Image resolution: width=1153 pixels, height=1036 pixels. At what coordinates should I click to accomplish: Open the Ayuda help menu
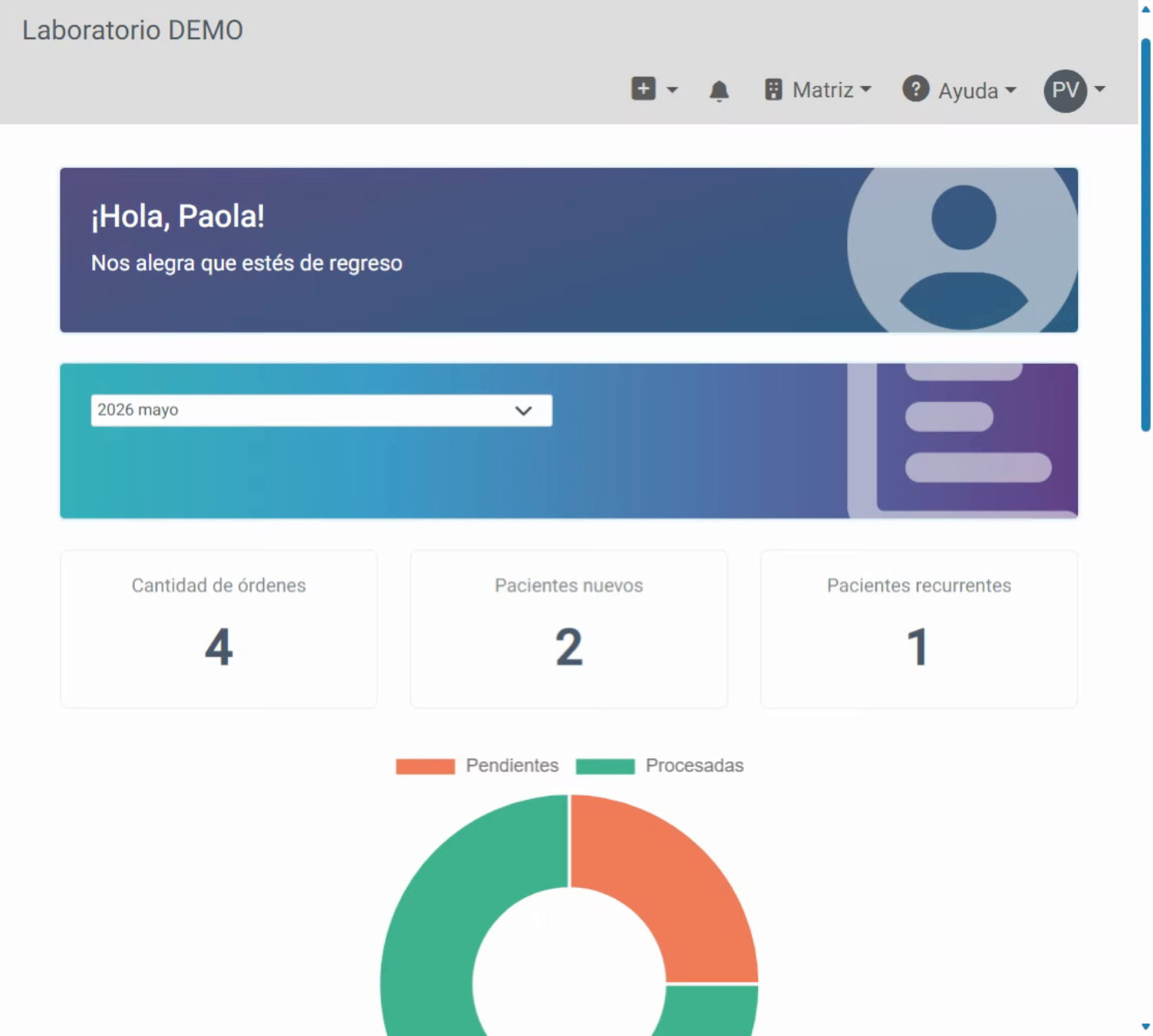(977, 91)
